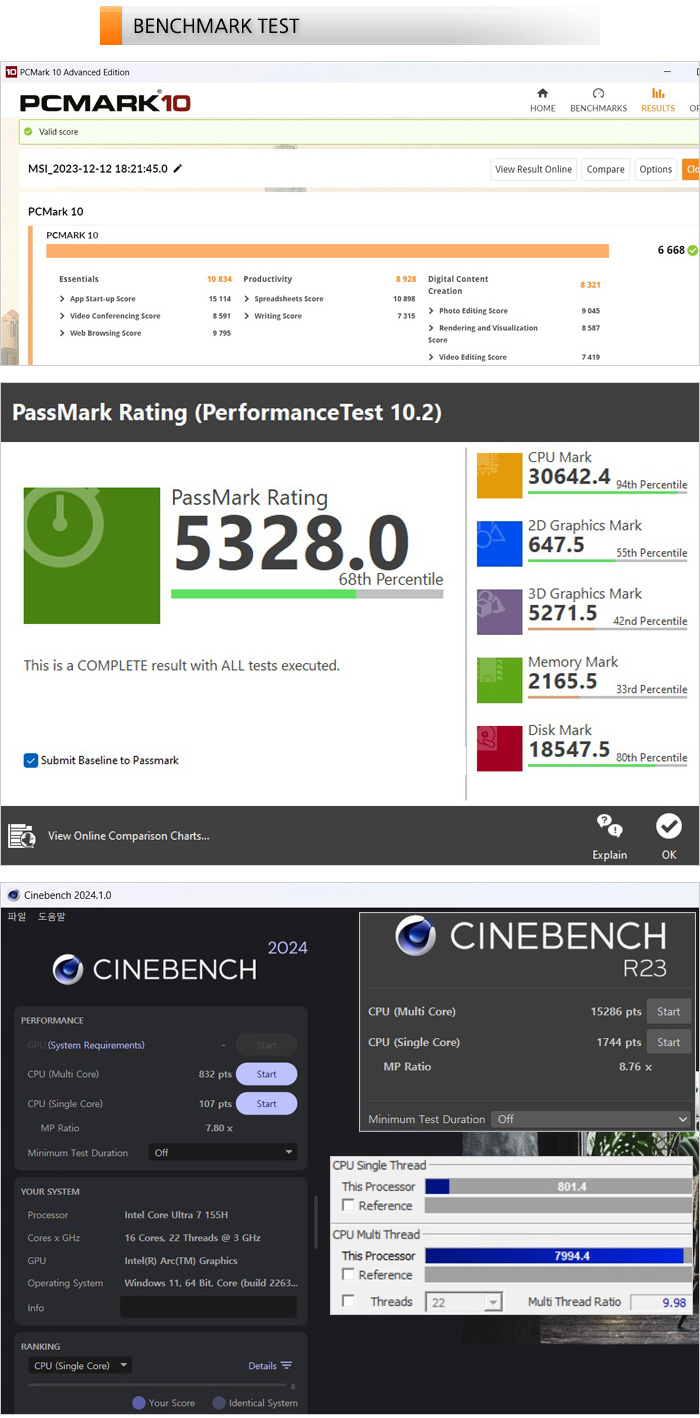Expand Video Conferencing Score row
700x1418 pixels.
pos(63,316)
